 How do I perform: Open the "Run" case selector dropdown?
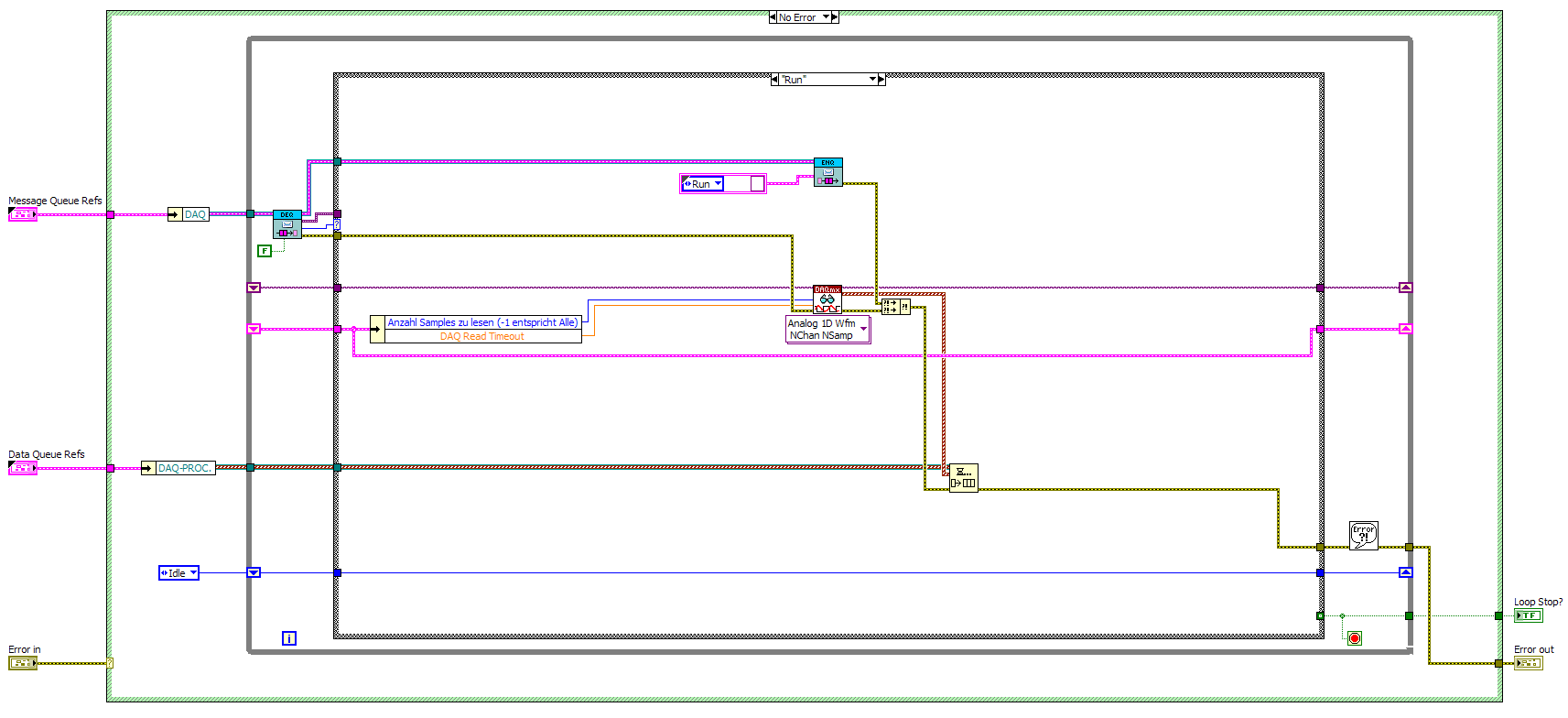[x=872, y=80]
